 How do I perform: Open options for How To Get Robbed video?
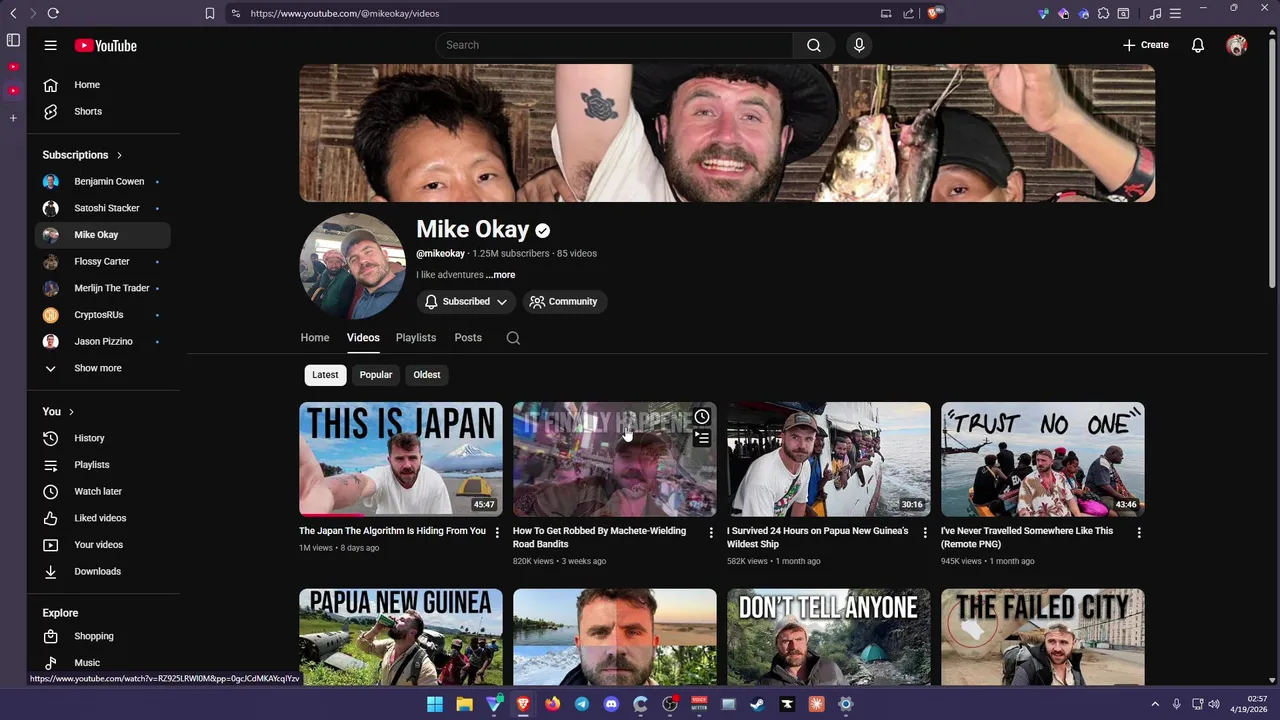711,533
